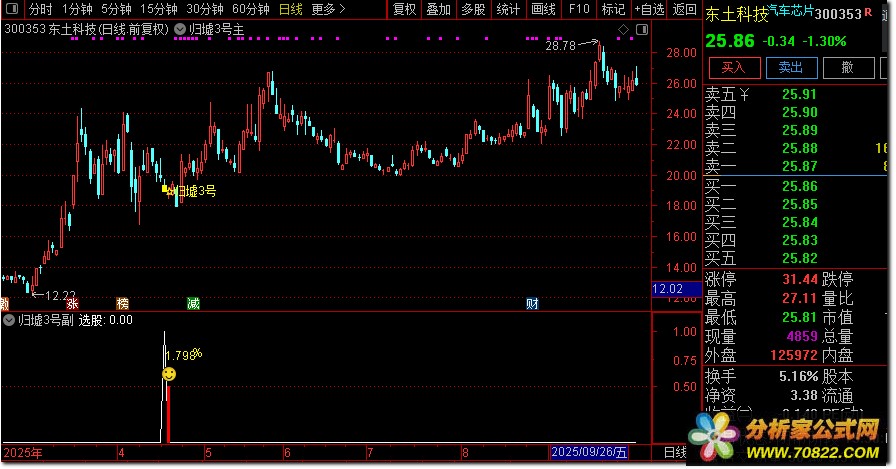Click the 换手 value 5.16%

click(798, 376)
